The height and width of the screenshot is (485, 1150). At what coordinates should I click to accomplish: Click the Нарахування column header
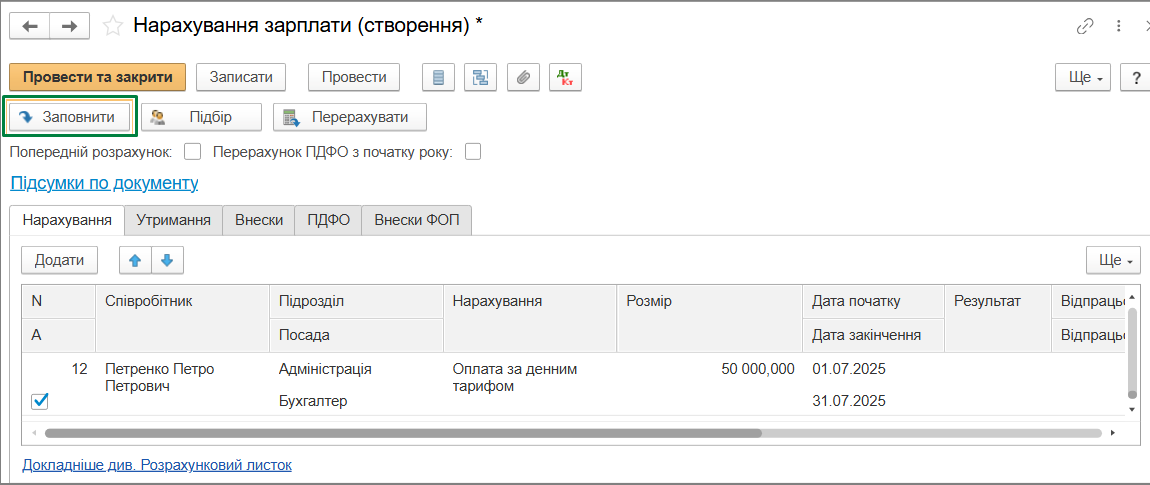(x=530, y=318)
